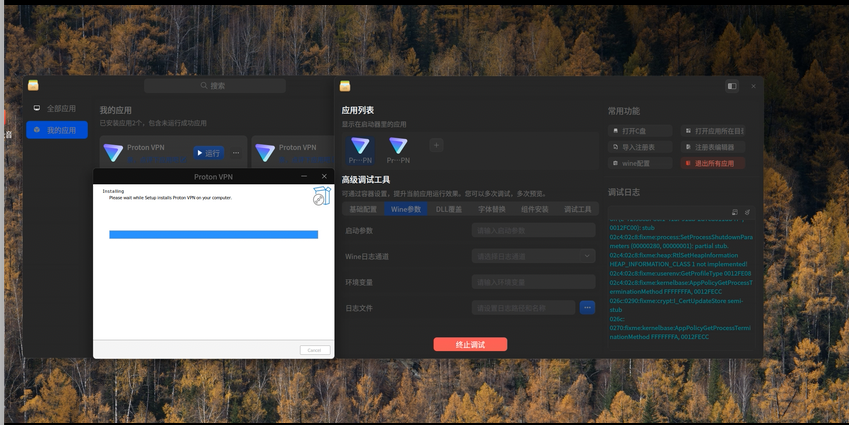Viewport: 849px width, 425px height.
Task: Close the Proton VPN installer window
Action: click(324, 176)
